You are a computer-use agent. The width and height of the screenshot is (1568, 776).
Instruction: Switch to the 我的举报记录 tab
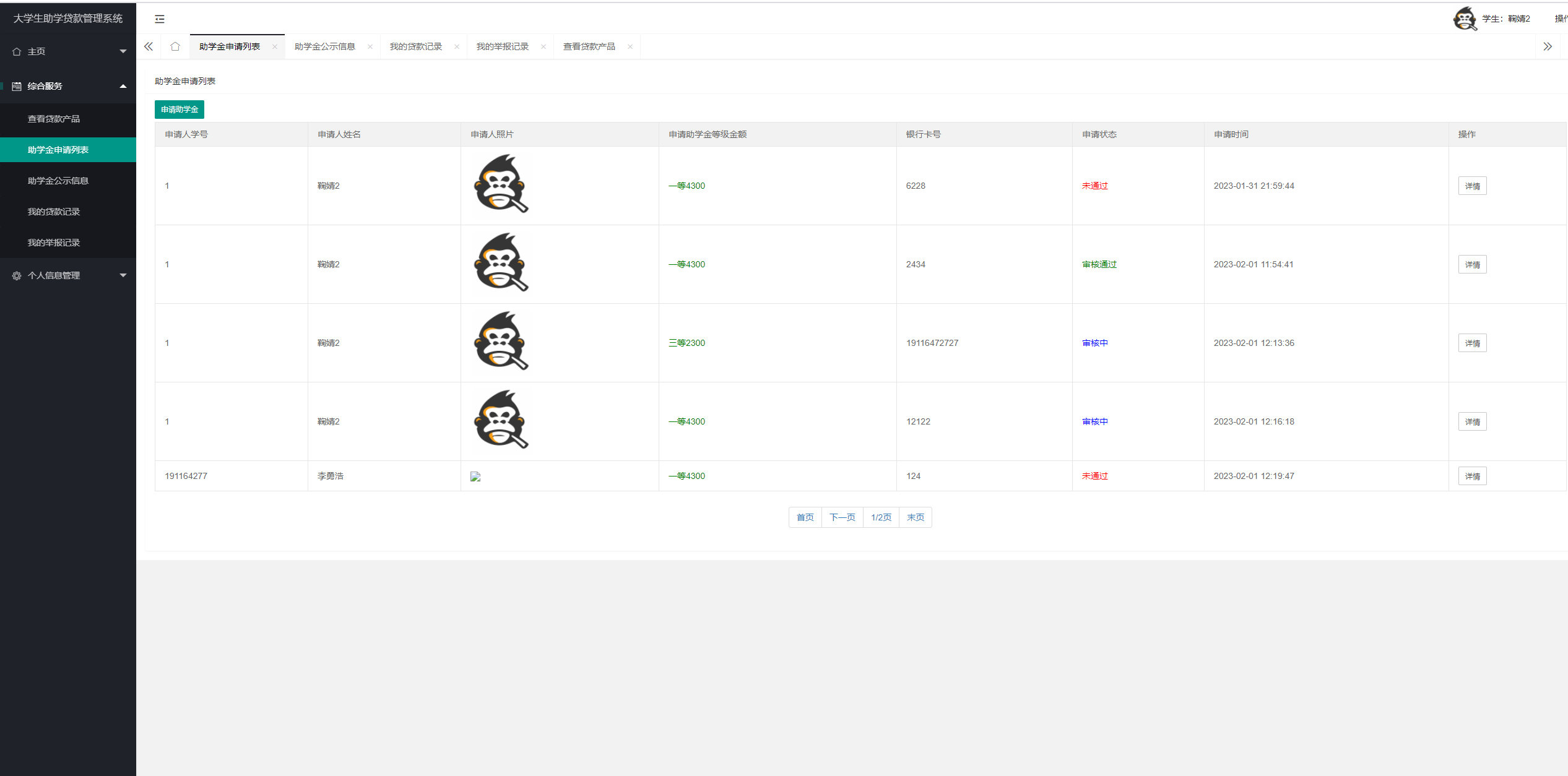(502, 47)
